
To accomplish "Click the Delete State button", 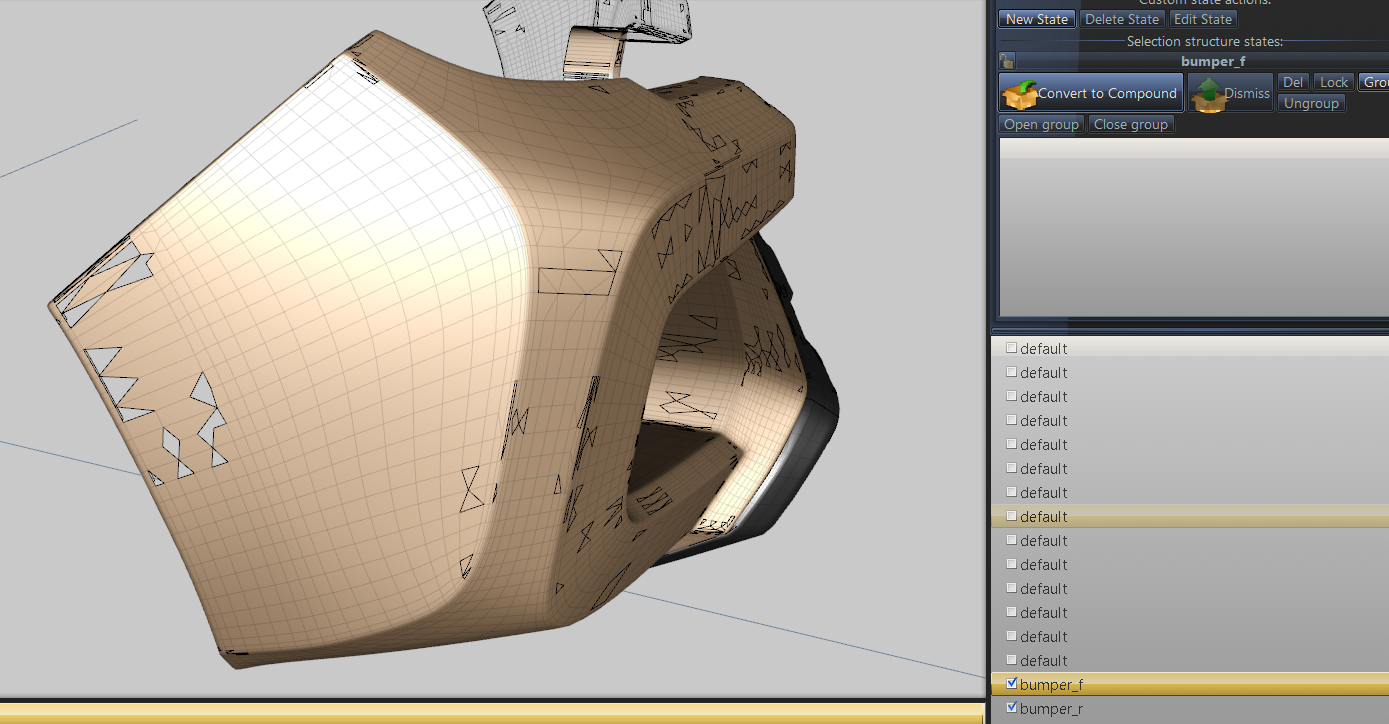I will pyautogui.click(x=1122, y=19).
